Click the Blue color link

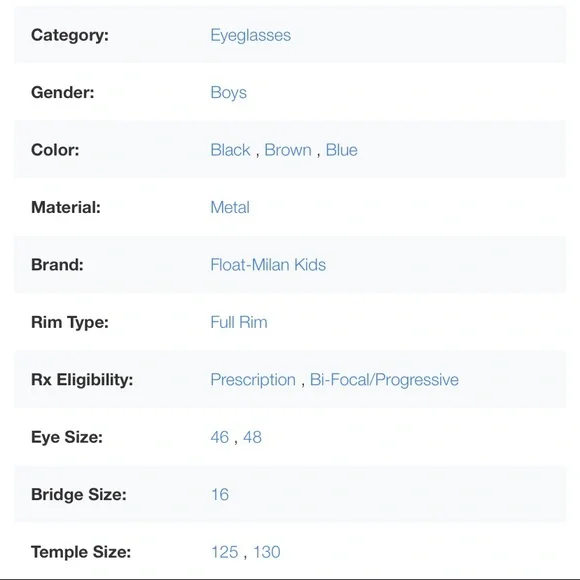point(341,150)
